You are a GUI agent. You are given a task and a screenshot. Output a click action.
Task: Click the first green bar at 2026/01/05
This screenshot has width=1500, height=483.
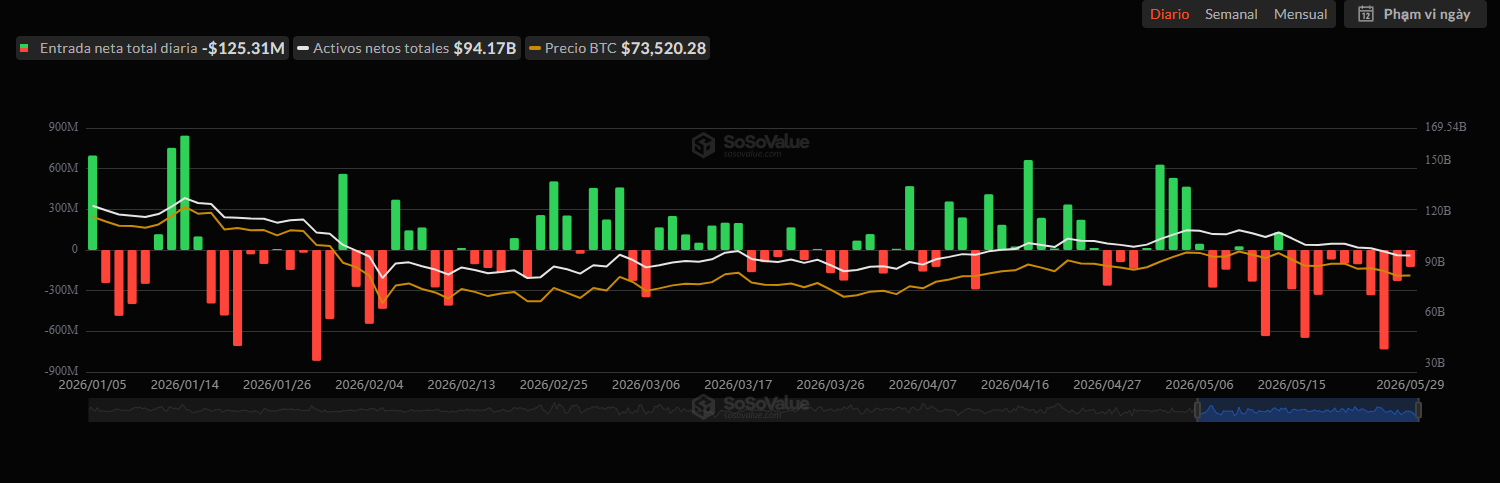pos(93,202)
